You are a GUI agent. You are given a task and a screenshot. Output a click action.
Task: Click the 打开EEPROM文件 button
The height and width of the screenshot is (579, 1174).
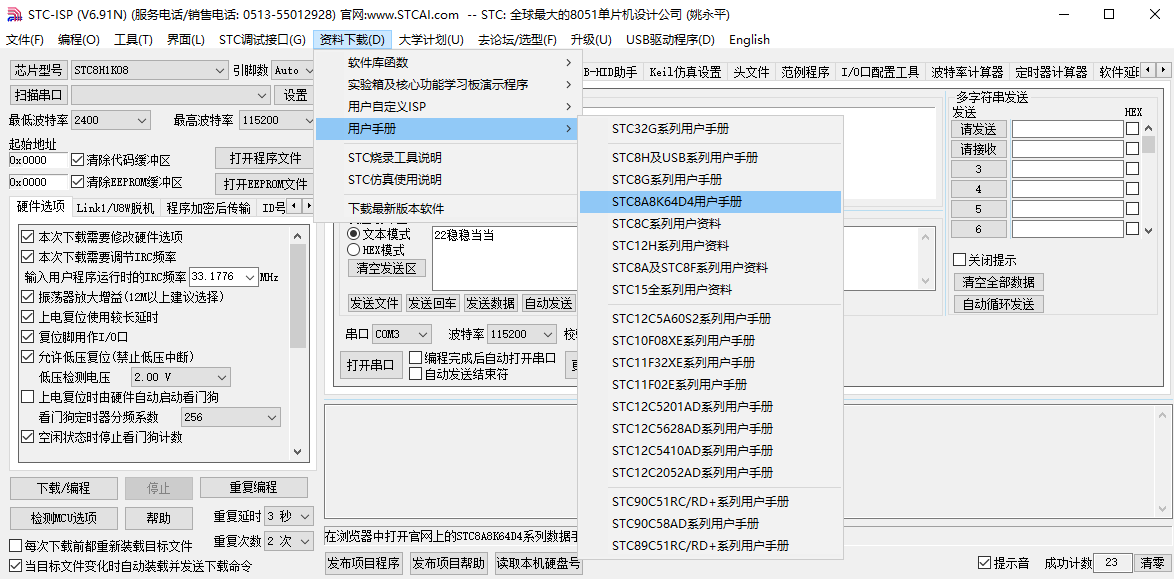tap(265, 184)
